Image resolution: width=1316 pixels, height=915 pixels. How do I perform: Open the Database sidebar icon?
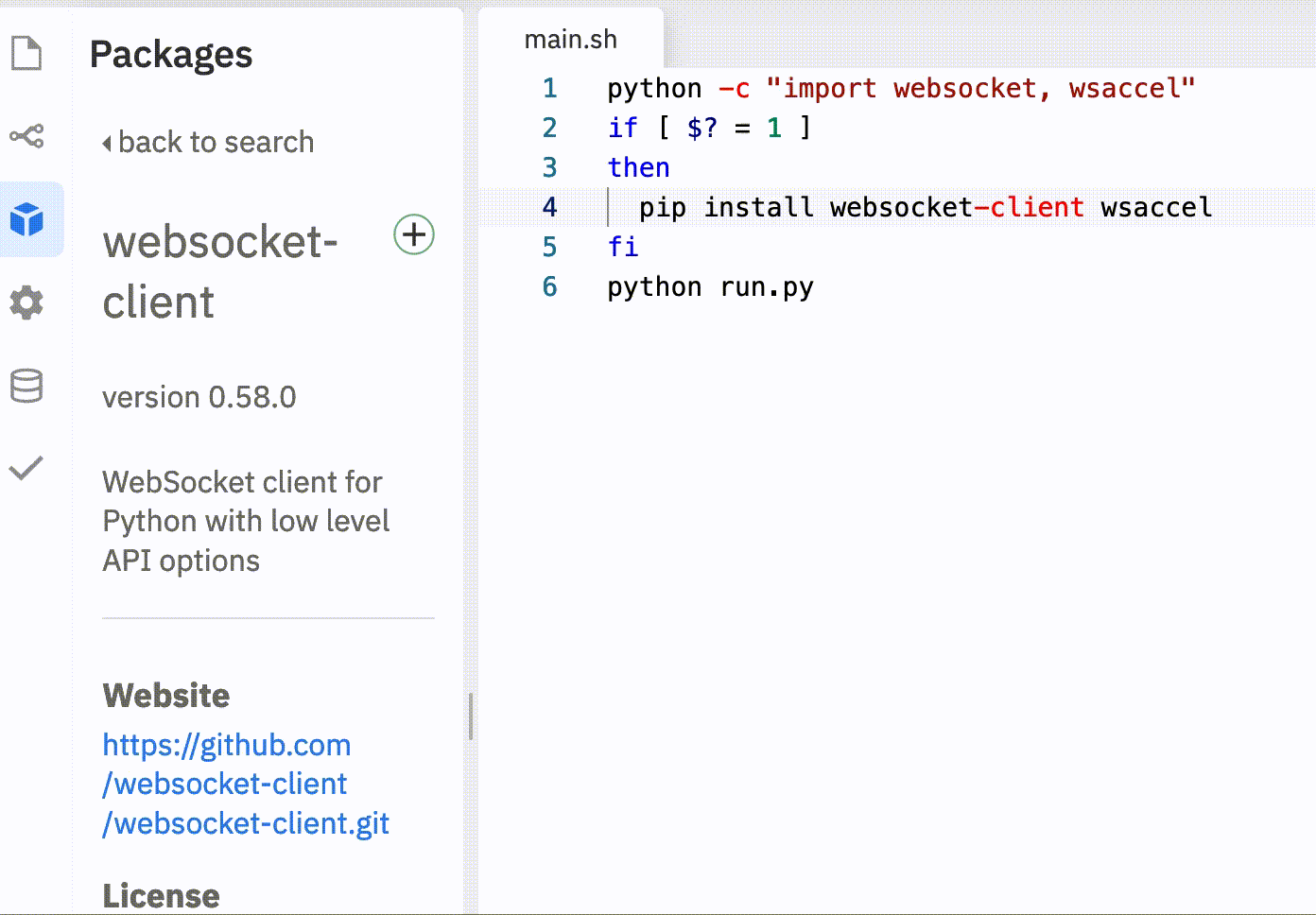pos(26,386)
